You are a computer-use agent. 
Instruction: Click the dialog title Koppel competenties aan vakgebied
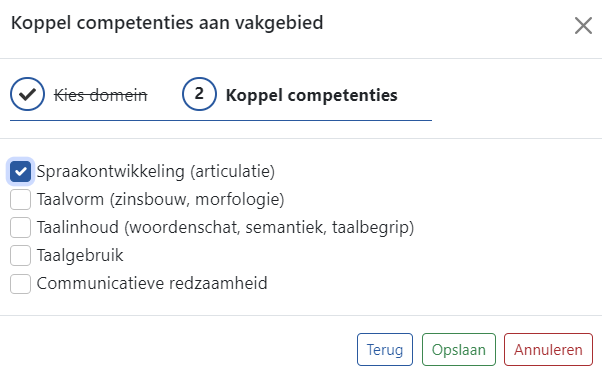click(x=167, y=23)
